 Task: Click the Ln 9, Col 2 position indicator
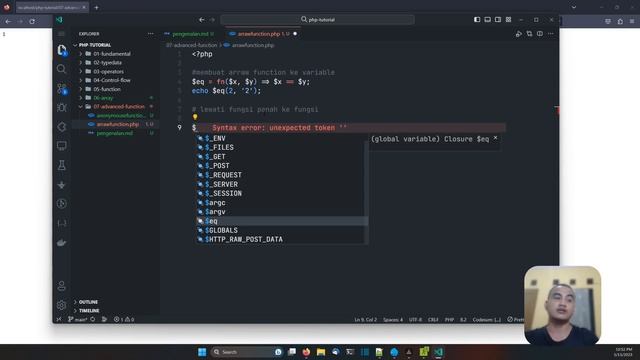pos(365,320)
